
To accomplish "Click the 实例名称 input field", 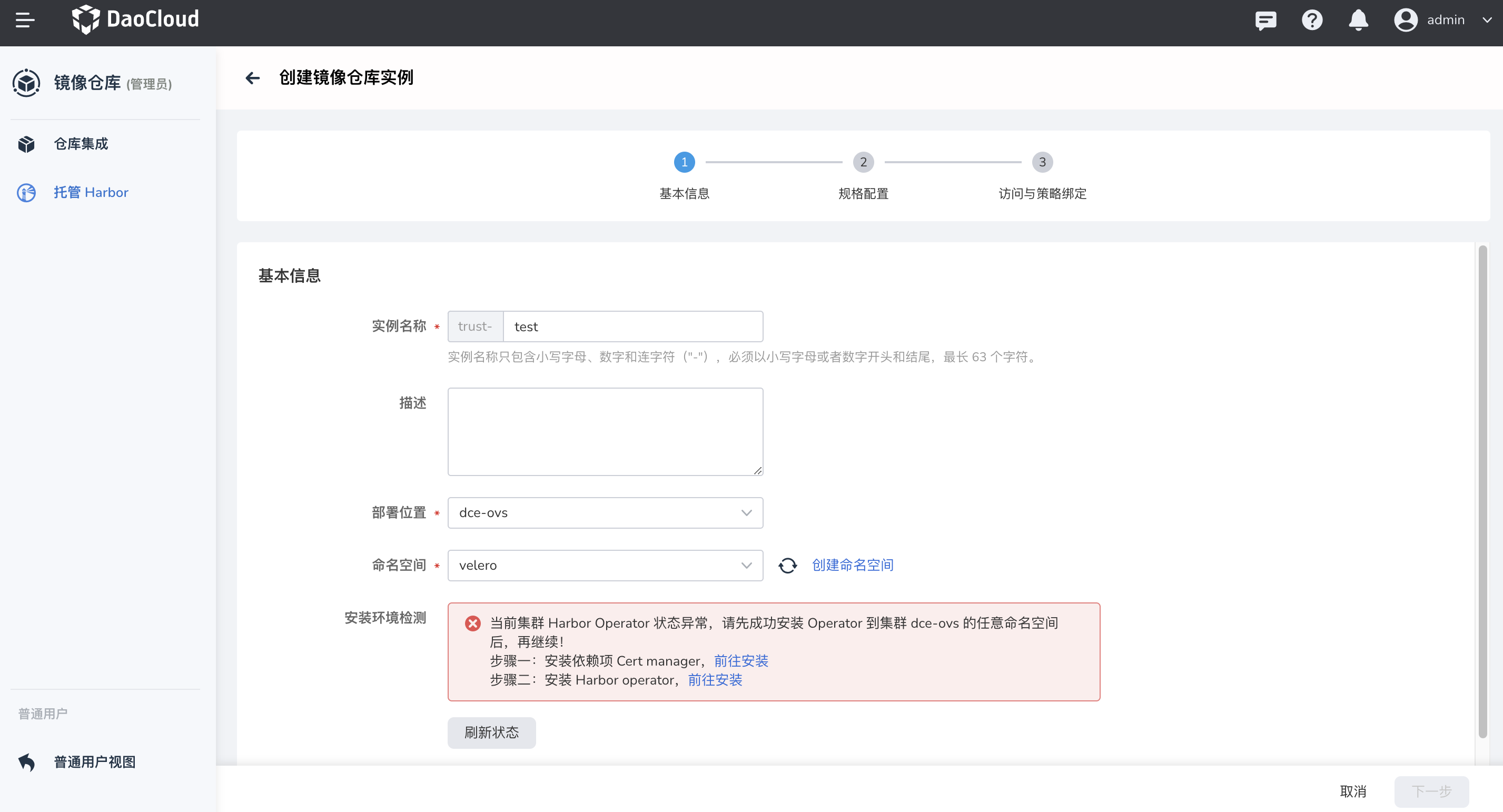I will 632,326.
